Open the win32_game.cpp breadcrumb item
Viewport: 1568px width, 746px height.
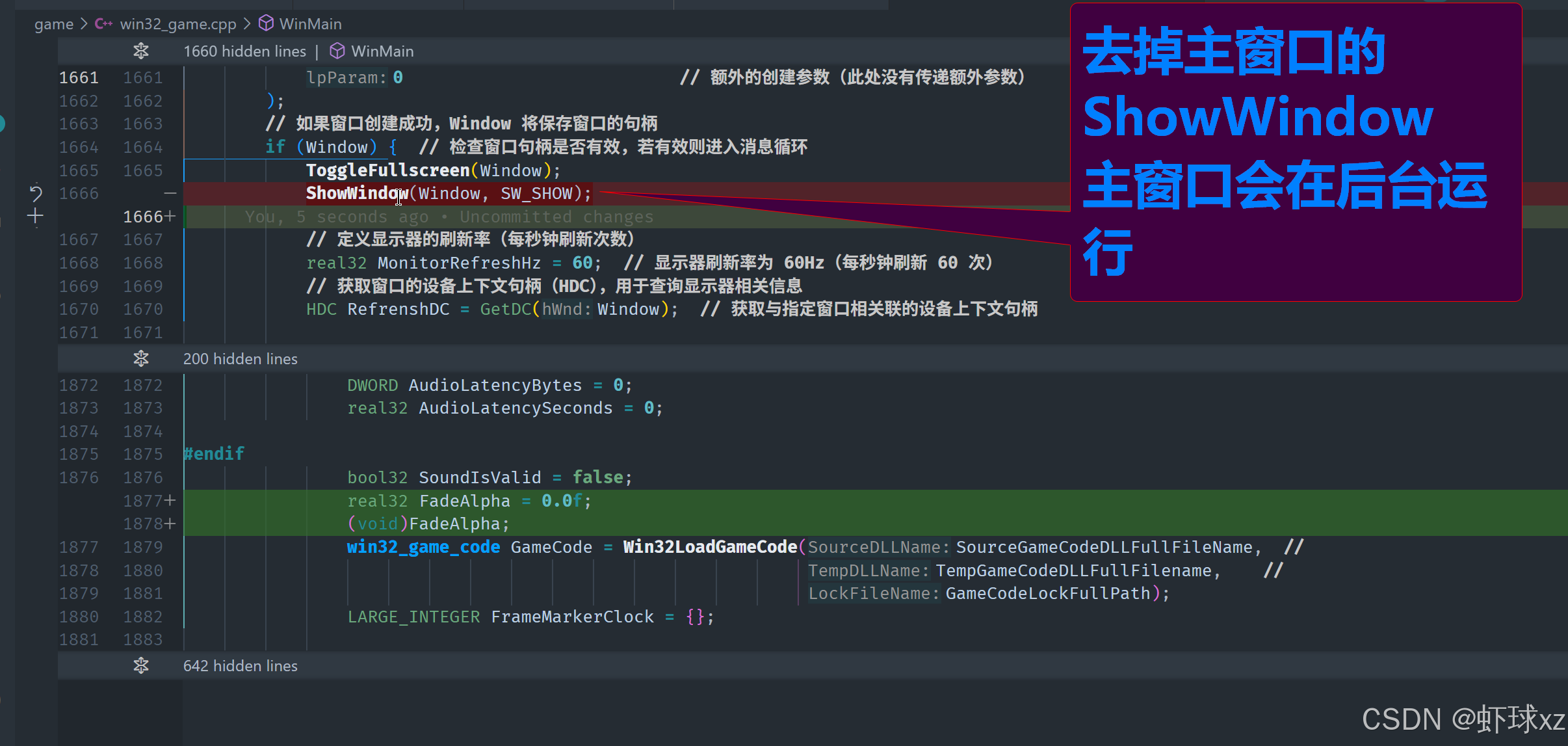click(178, 24)
